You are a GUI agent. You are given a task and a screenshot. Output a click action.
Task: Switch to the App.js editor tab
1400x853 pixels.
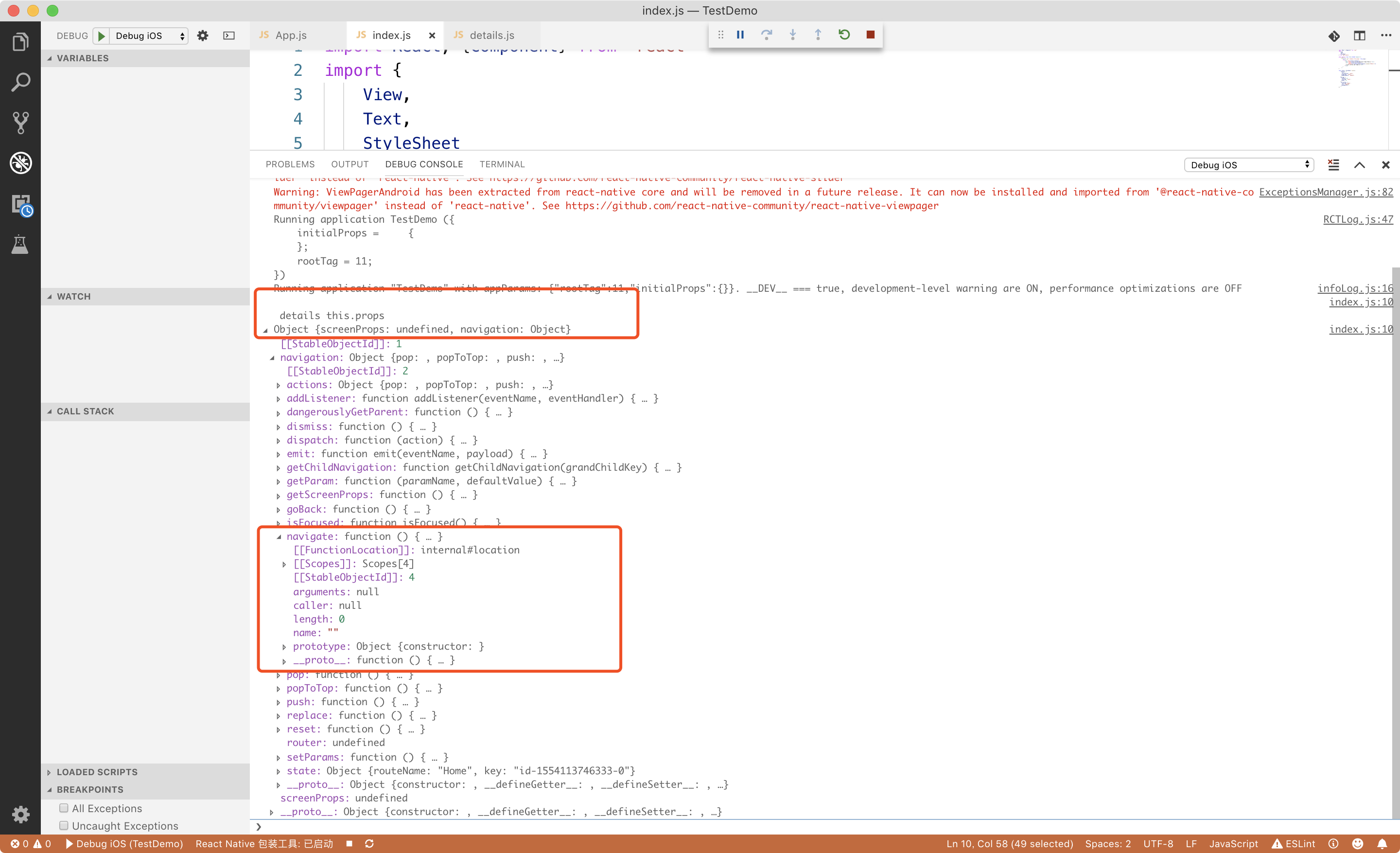291,35
